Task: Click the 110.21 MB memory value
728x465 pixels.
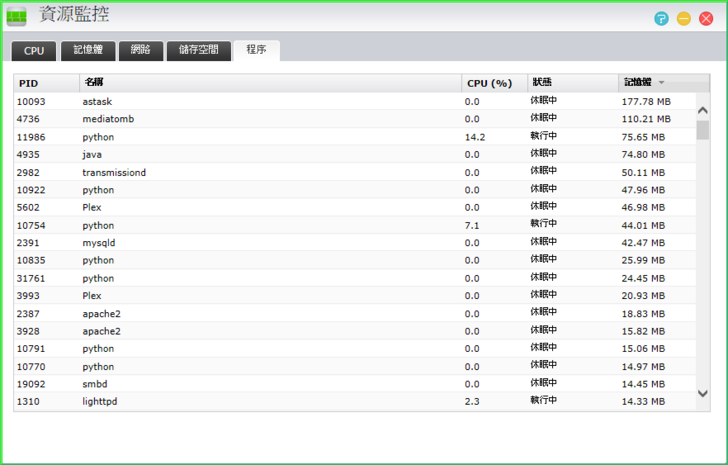Action: 646,119
